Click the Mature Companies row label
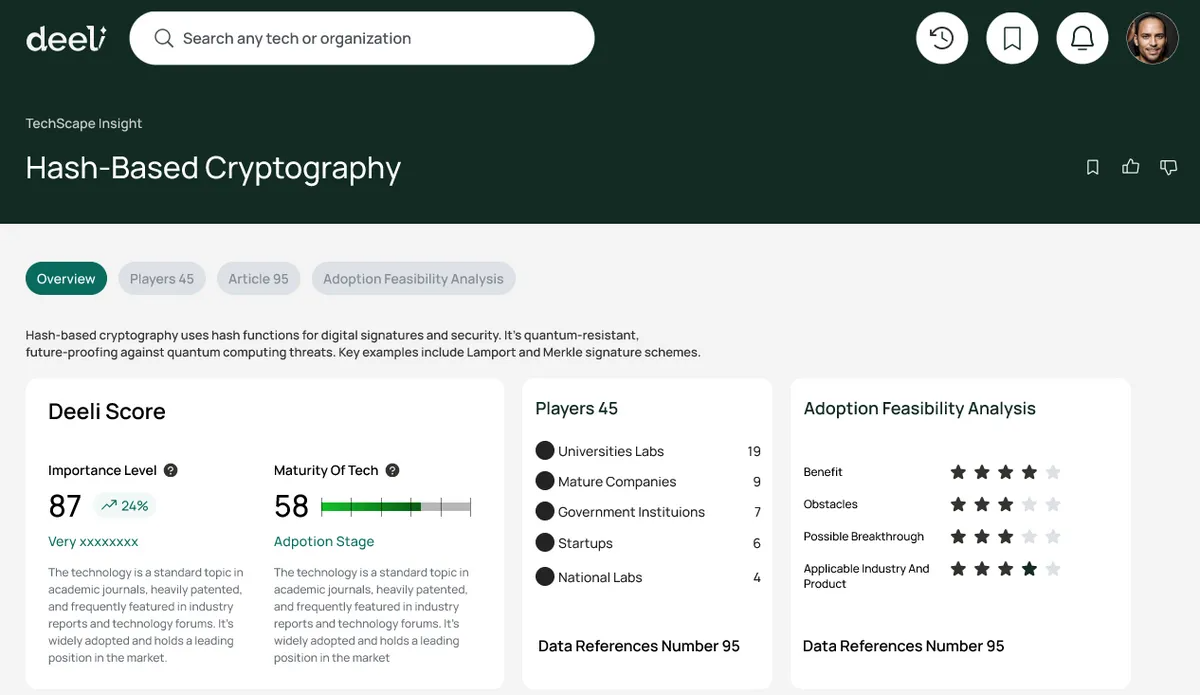Image resolution: width=1200 pixels, height=695 pixels. click(x=617, y=481)
